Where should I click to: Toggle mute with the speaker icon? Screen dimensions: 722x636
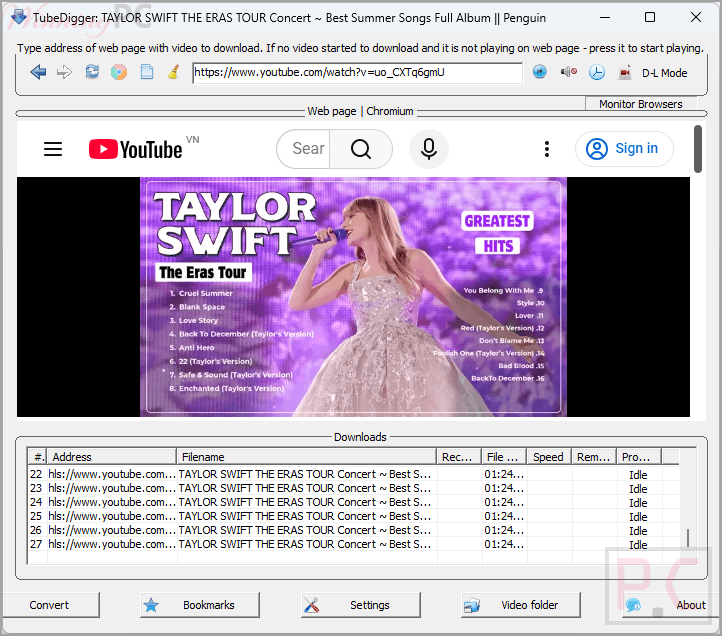tap(569, 71)
